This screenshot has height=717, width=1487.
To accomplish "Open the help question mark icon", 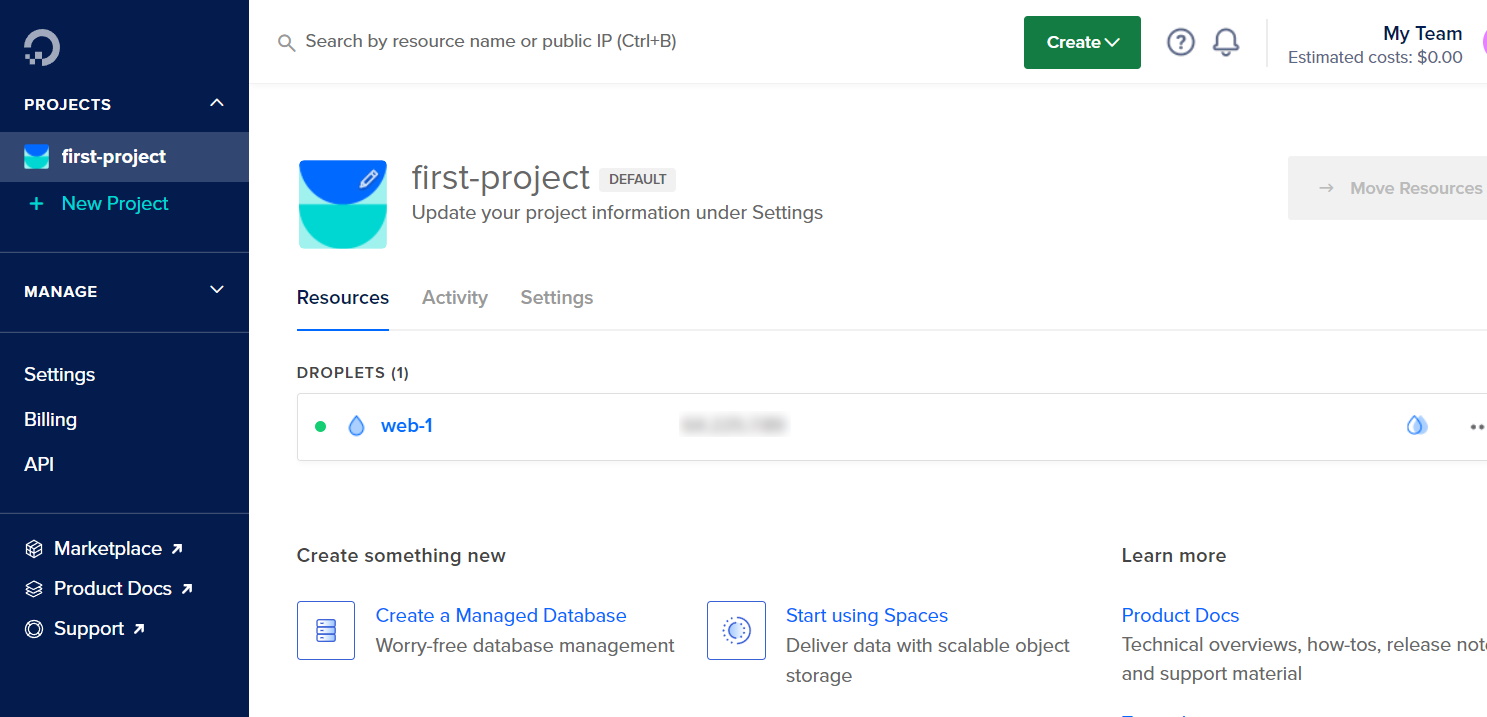I will (1181, 42).
